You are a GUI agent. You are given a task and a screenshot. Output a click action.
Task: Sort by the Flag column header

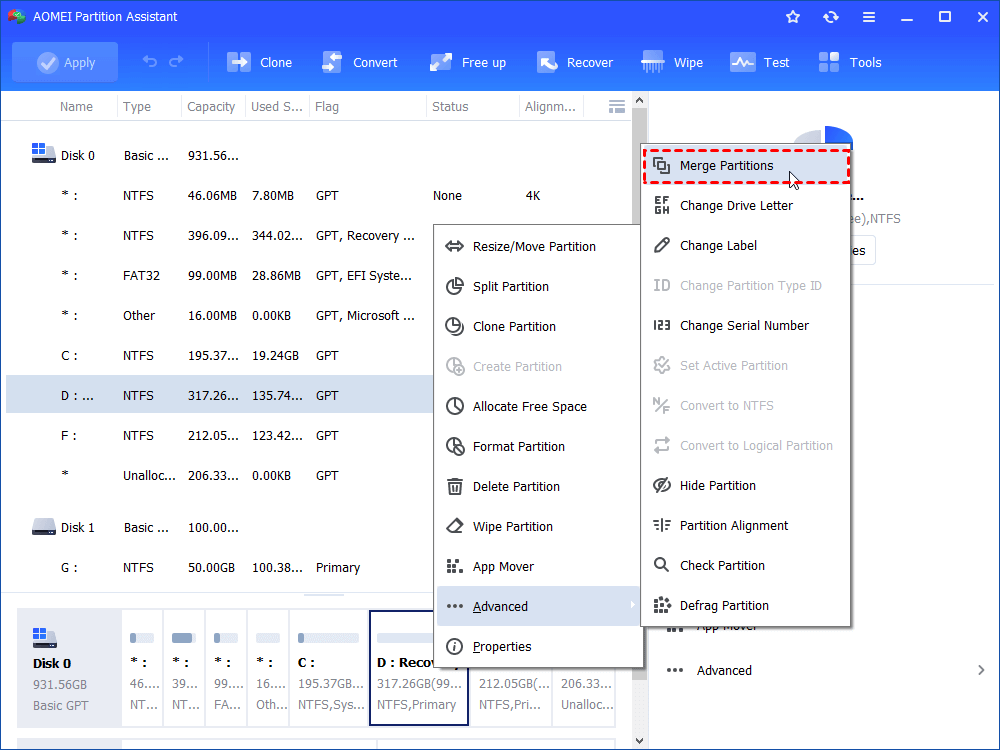327,107
